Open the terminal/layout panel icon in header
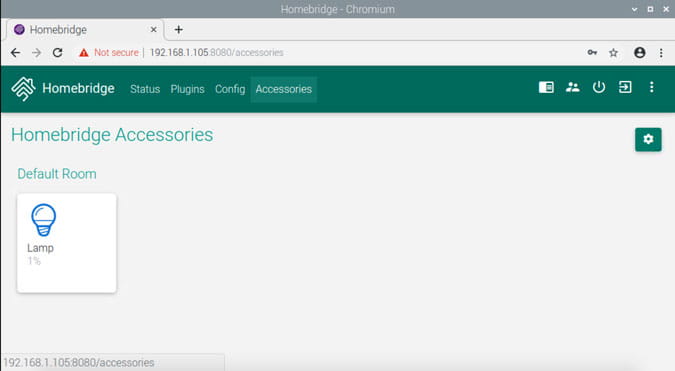Viewport: 675px width, 371px height. point(546,87)
